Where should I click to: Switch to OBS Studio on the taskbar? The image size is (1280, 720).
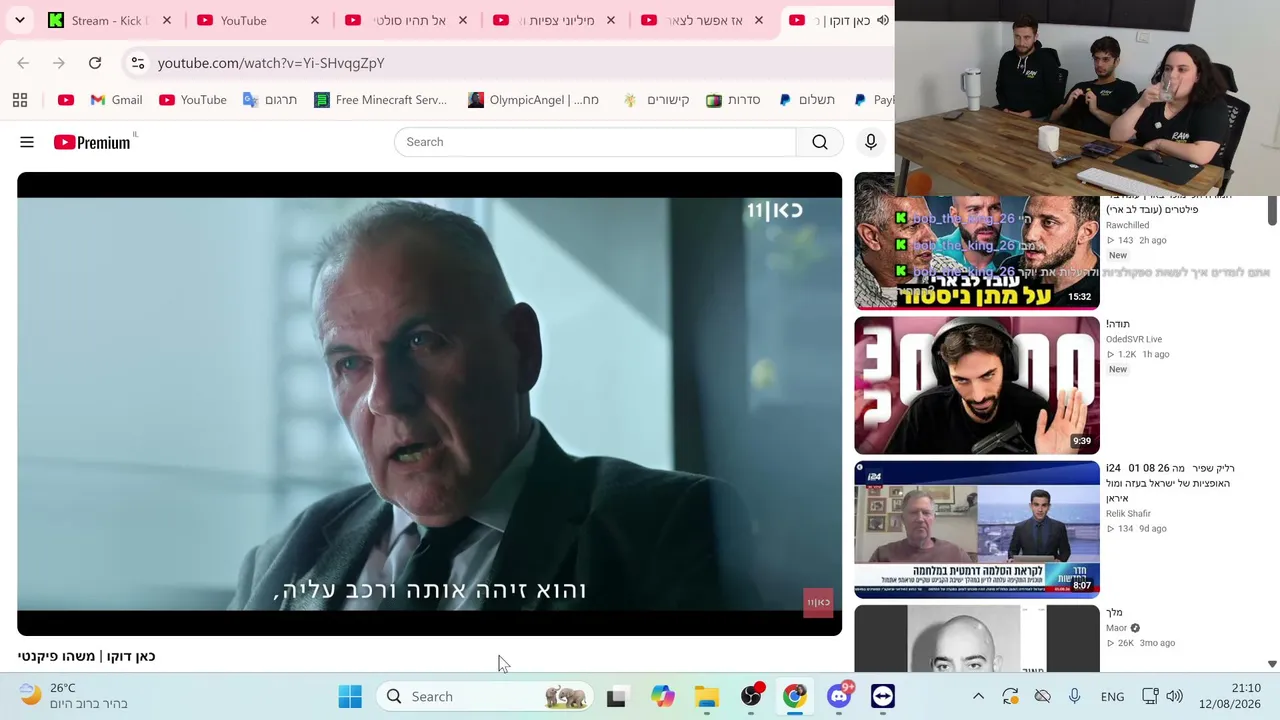click(751, 696)
